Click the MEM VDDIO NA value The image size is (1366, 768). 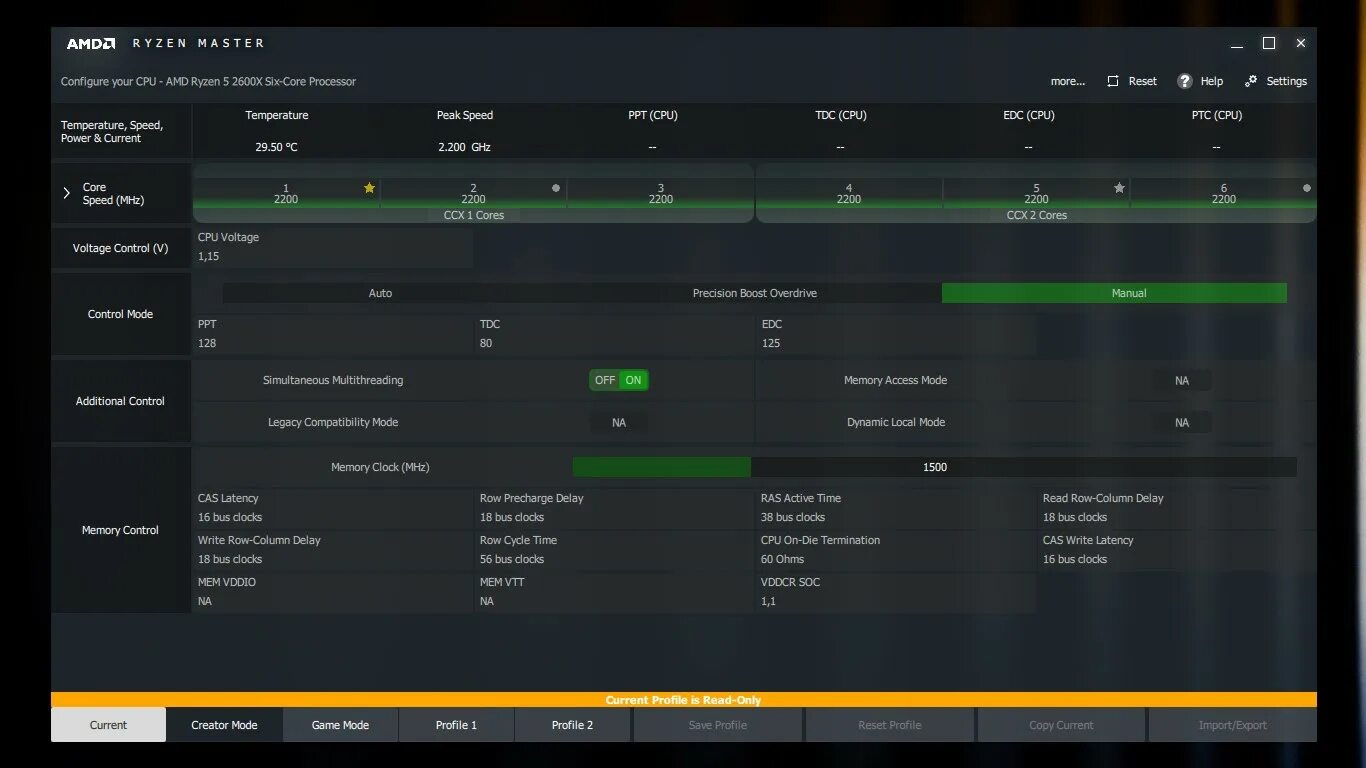[x=205, y=601]
